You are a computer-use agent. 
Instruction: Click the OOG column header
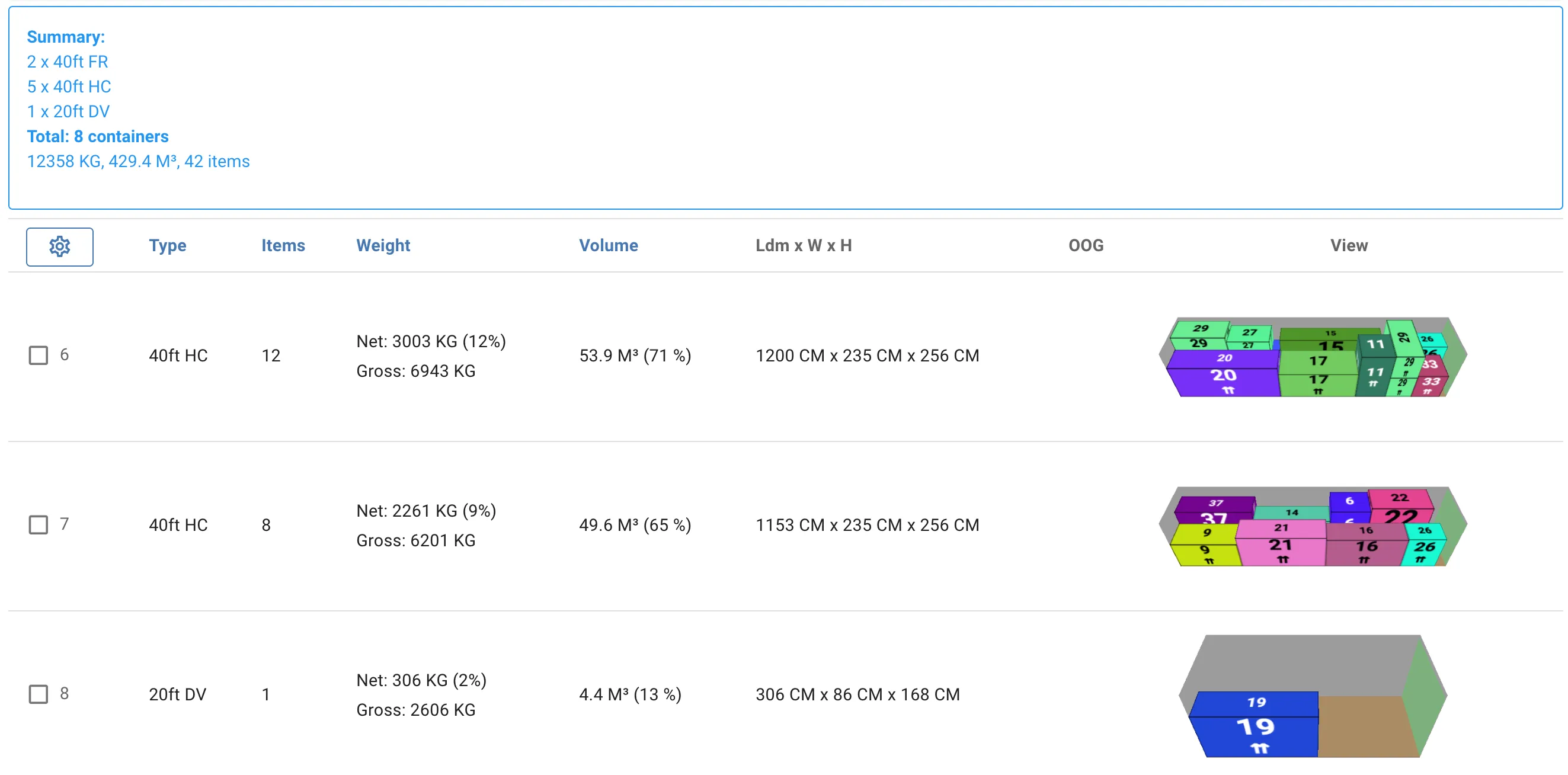1086,245
